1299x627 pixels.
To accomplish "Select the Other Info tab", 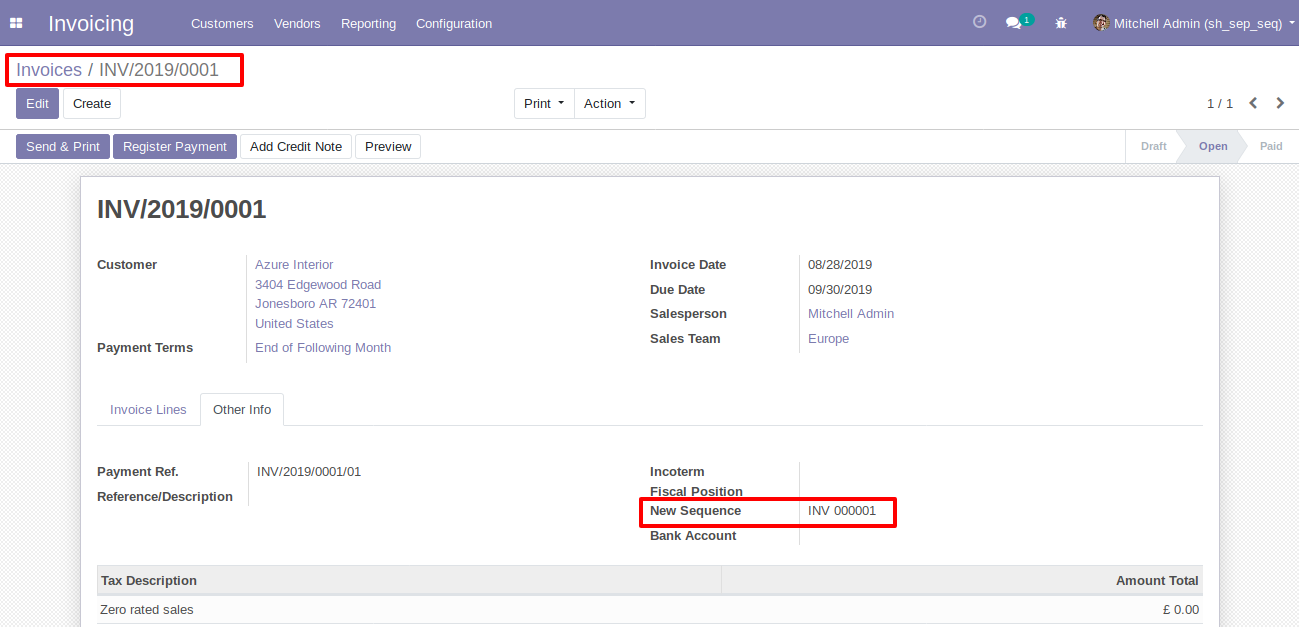I will pyautogui.click(x=242, y=410).
